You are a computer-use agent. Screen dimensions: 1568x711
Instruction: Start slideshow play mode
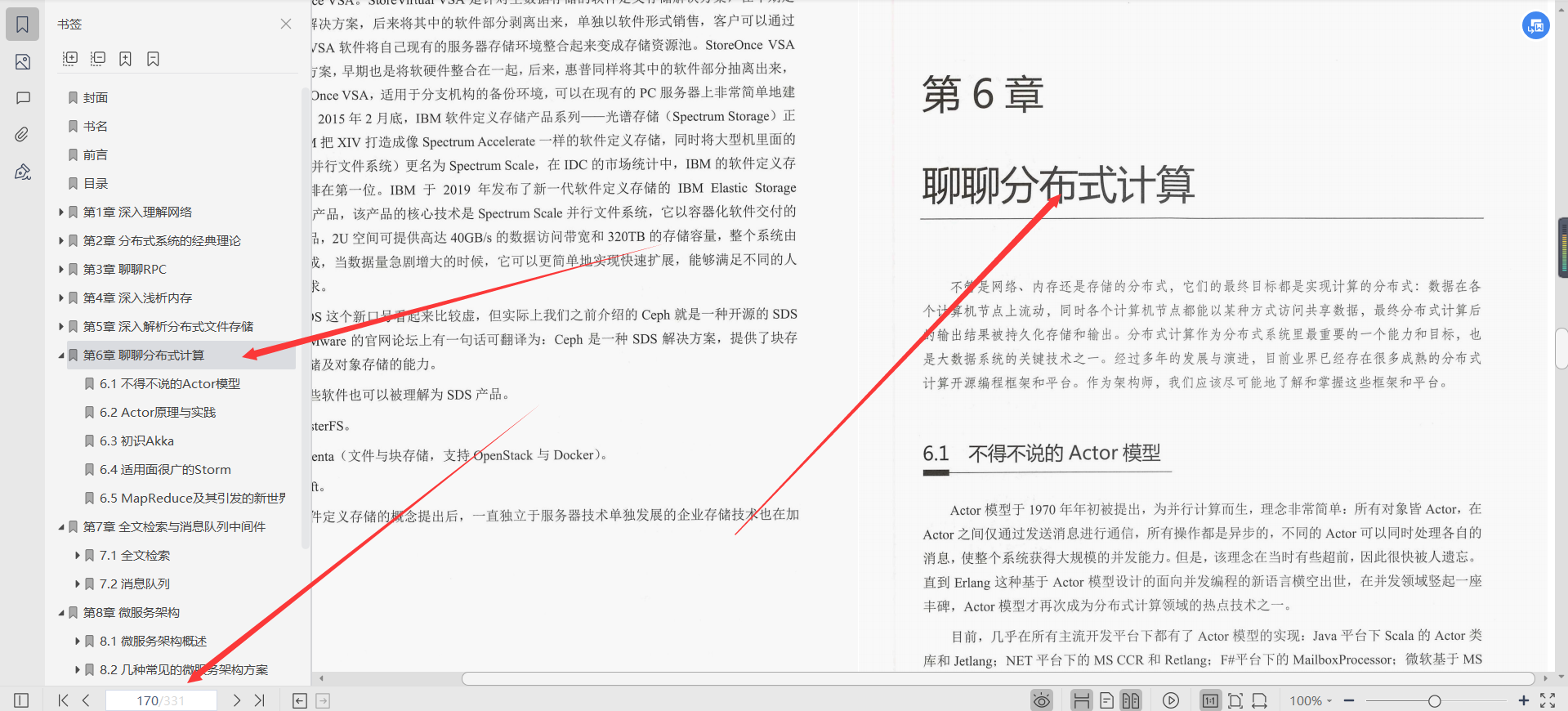[1171, 700]
